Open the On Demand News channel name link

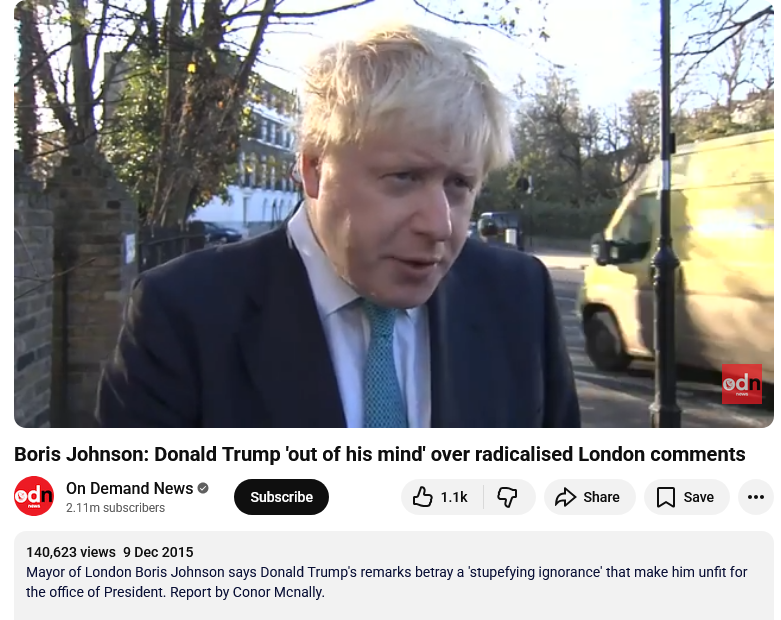130,489
